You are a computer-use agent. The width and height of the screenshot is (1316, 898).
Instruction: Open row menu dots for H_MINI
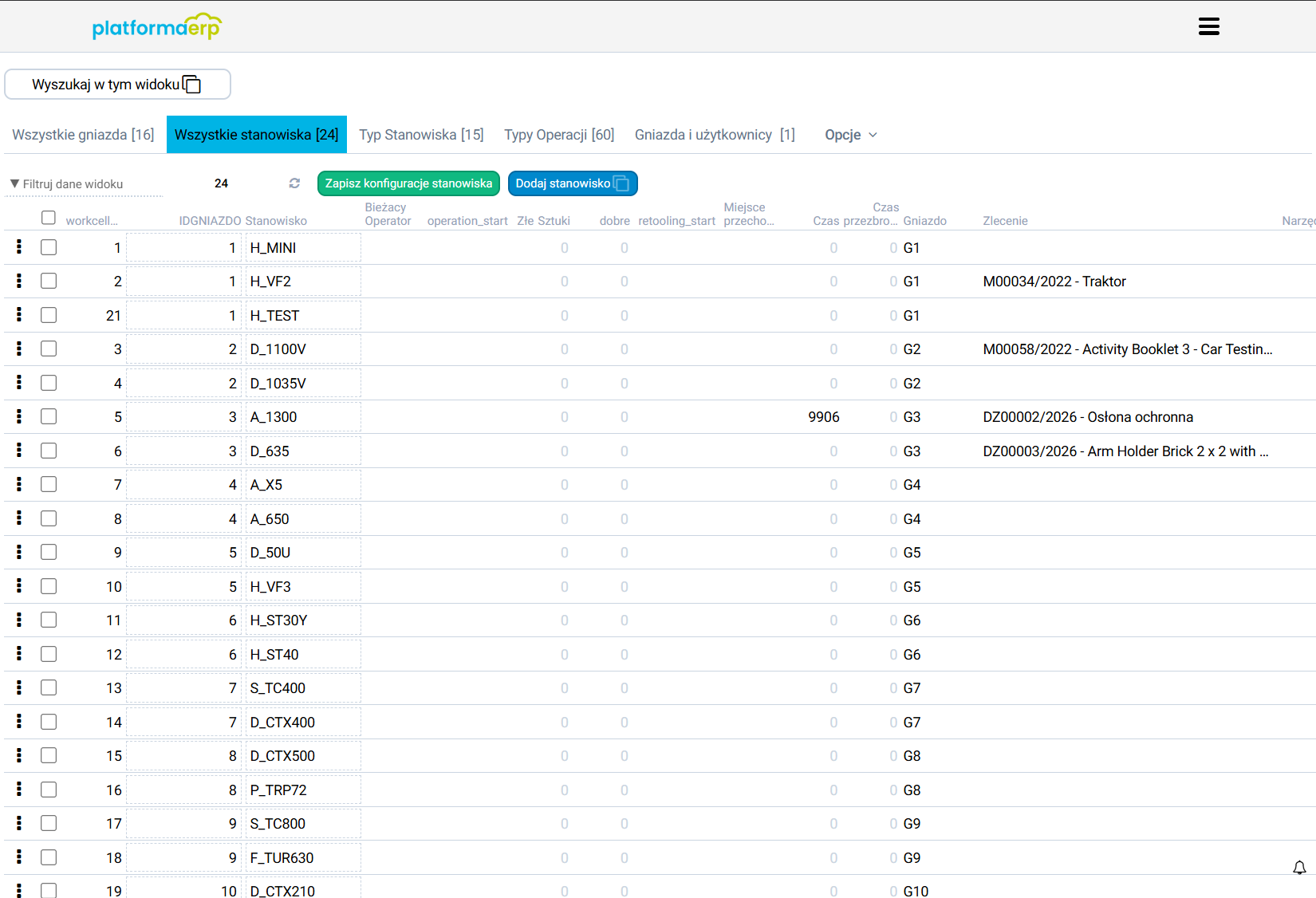[19, 247]
